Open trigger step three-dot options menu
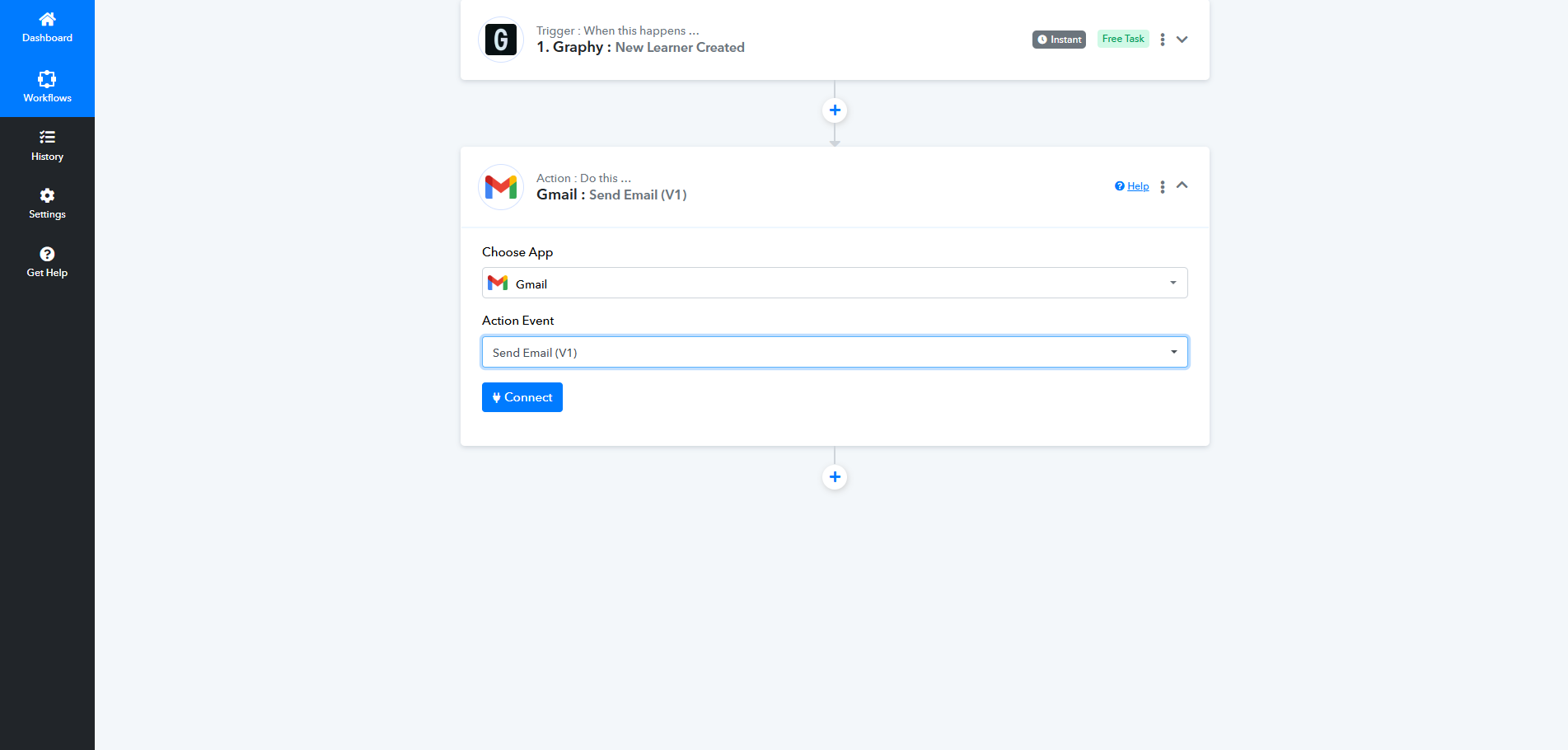Image resolution: width=1568 pixels, height=750 pixels. pyautogui.click(x=1163, y=40)
